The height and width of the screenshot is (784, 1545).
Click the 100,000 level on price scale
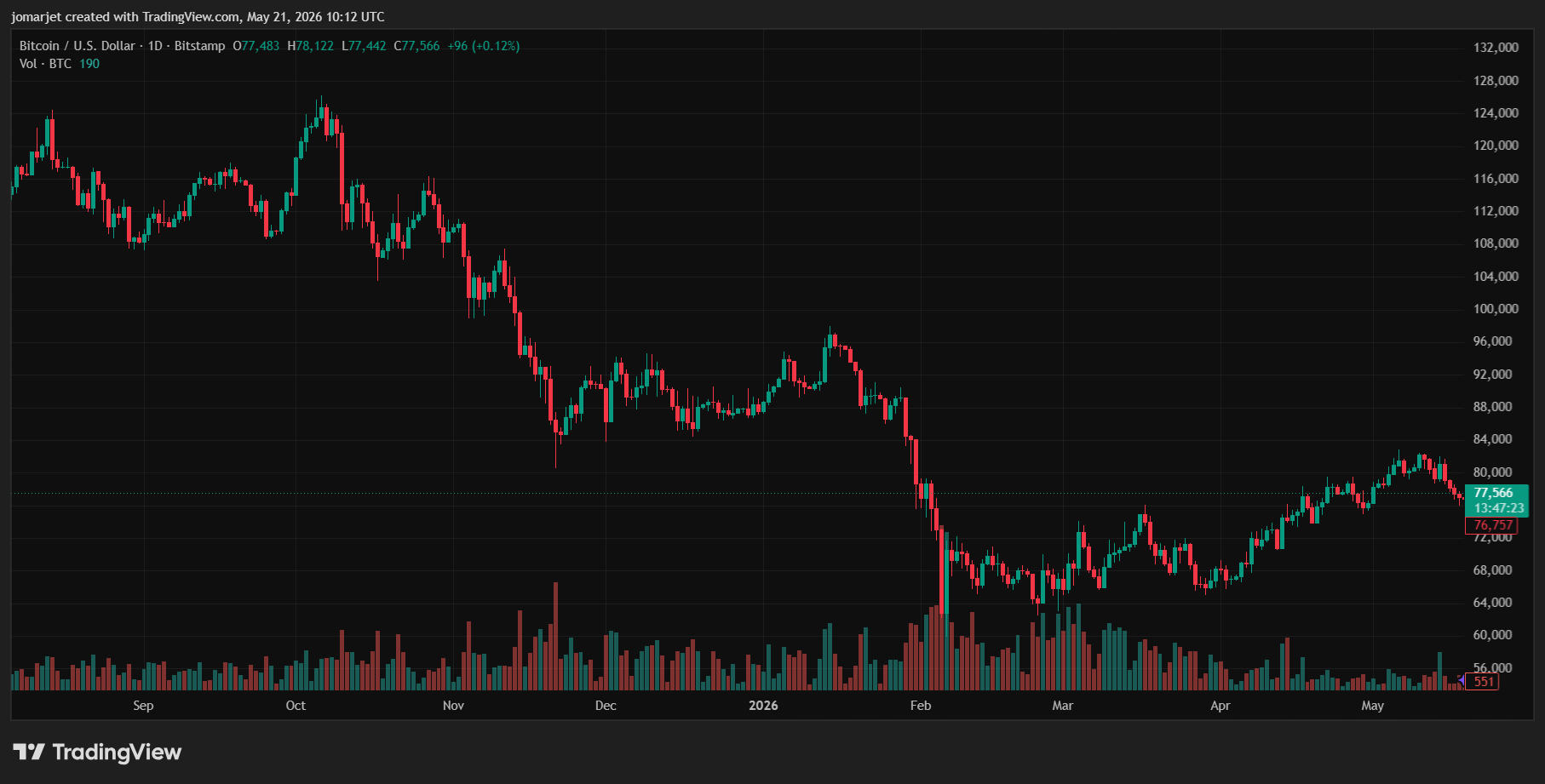pyautogui.click(x=1496, y=309)
